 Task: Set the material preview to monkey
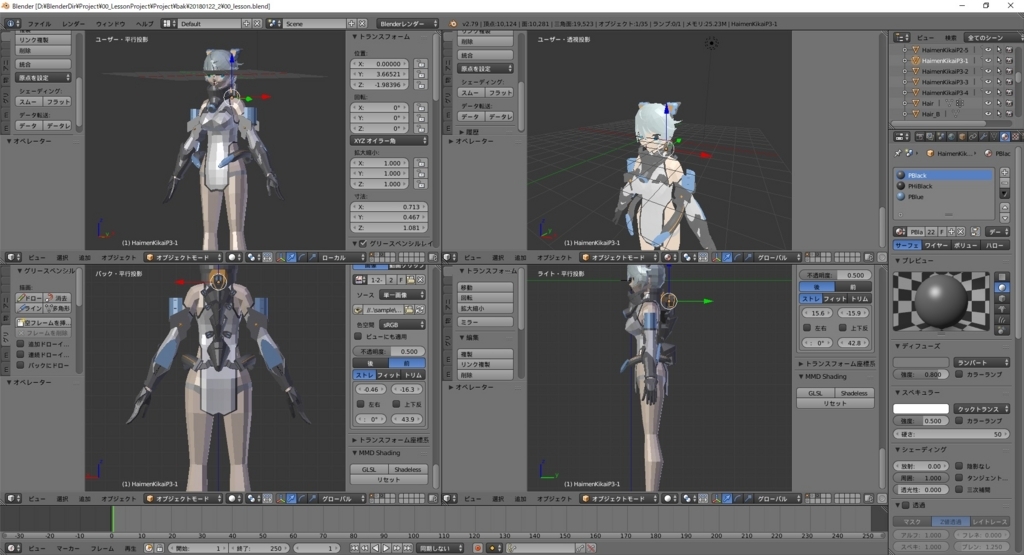(1002, 309)
